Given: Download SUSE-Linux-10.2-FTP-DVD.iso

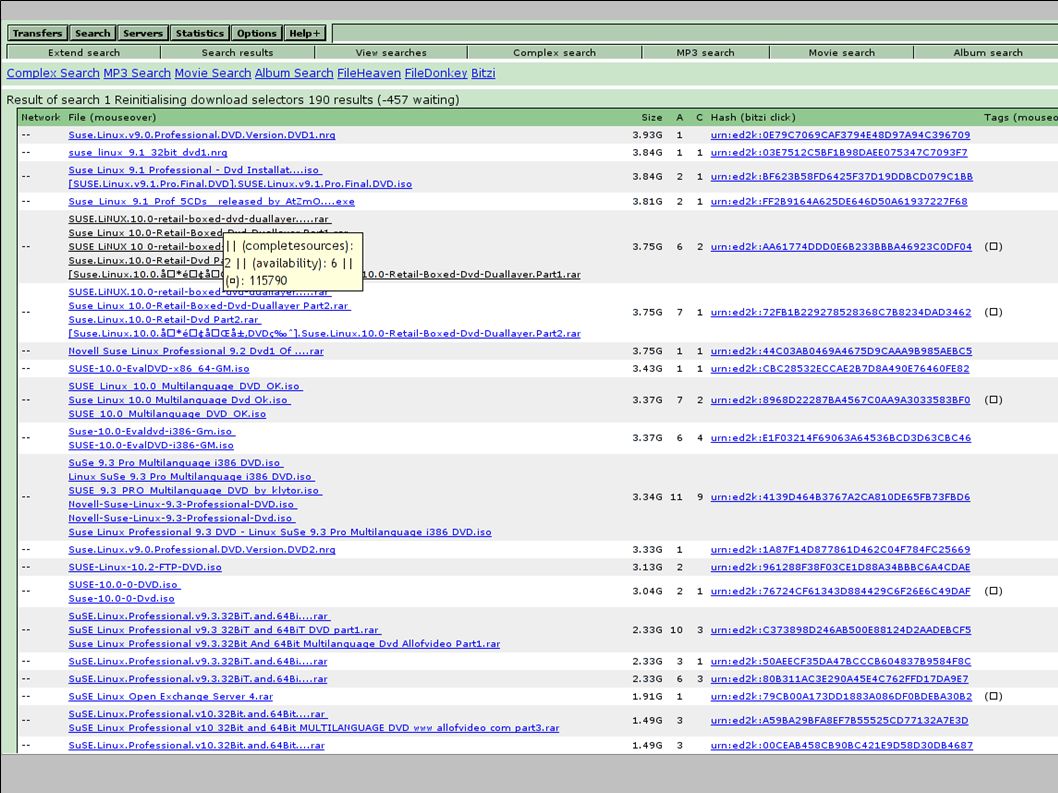Looking at the screenshot, I should [x=145, y=567].
